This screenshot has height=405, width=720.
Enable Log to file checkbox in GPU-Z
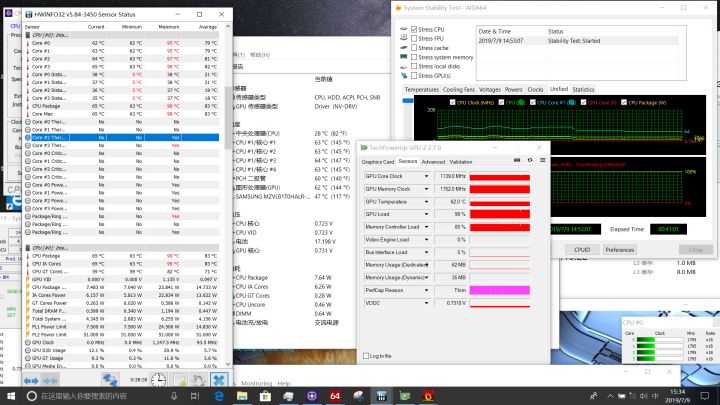tap(366, 356)
